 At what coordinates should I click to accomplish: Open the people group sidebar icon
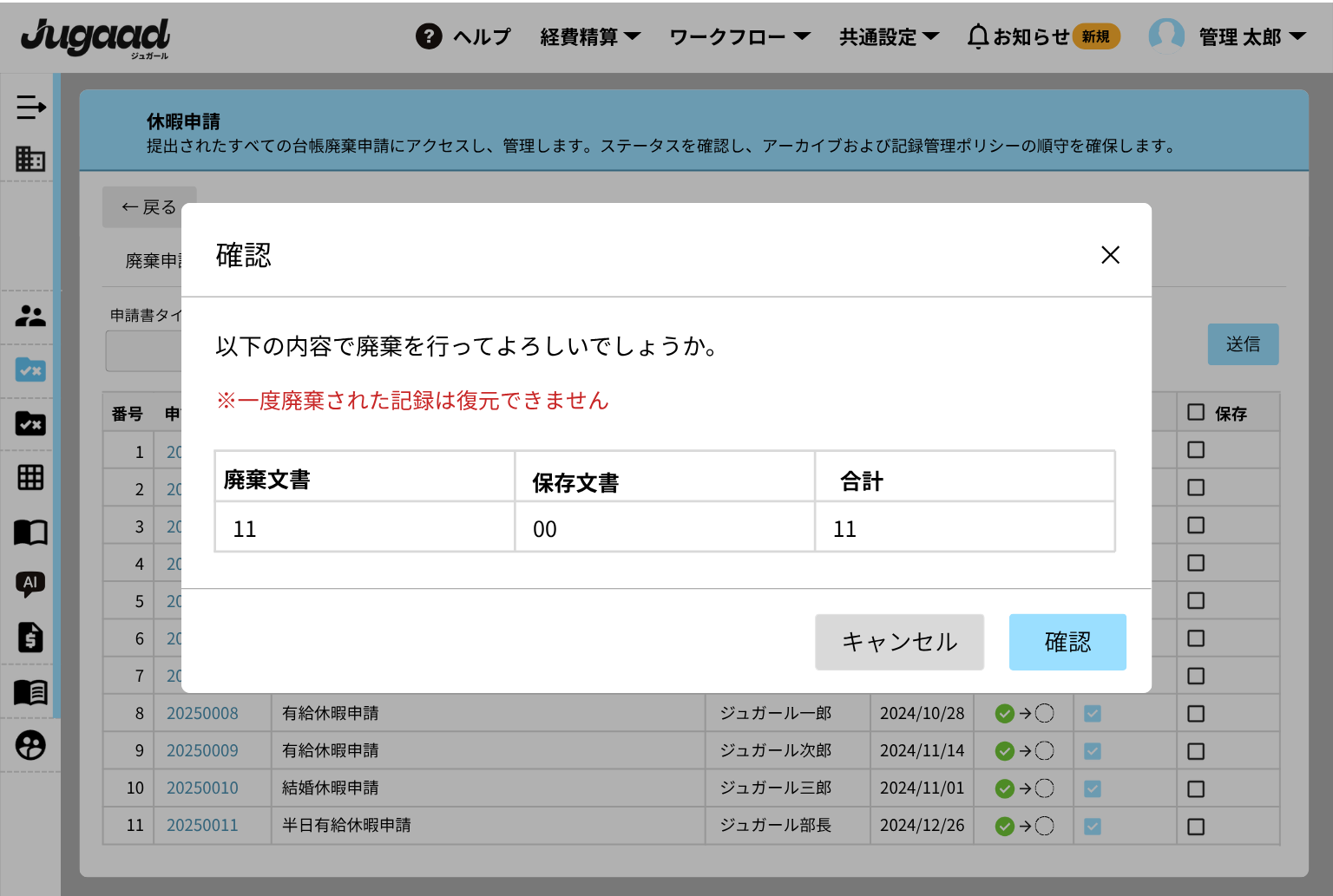click(x=30, y=316)
